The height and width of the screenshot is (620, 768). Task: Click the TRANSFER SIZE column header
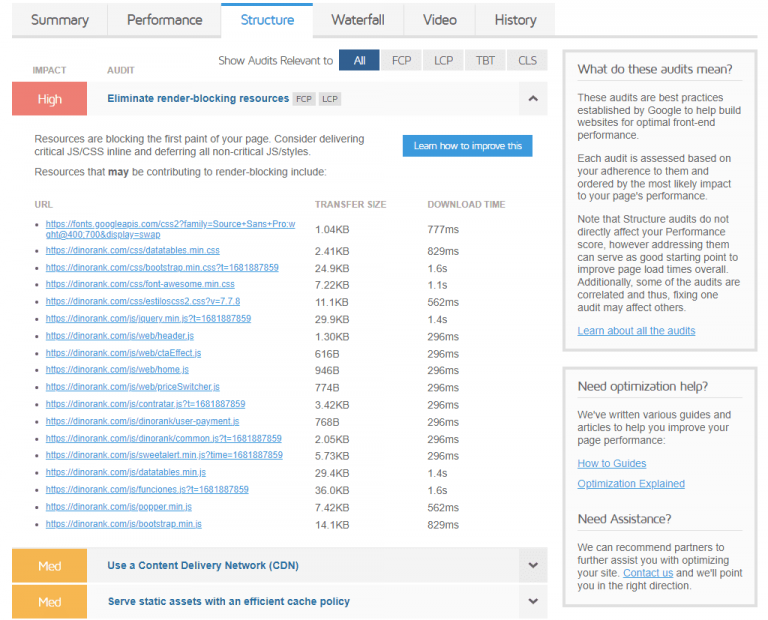351,205
